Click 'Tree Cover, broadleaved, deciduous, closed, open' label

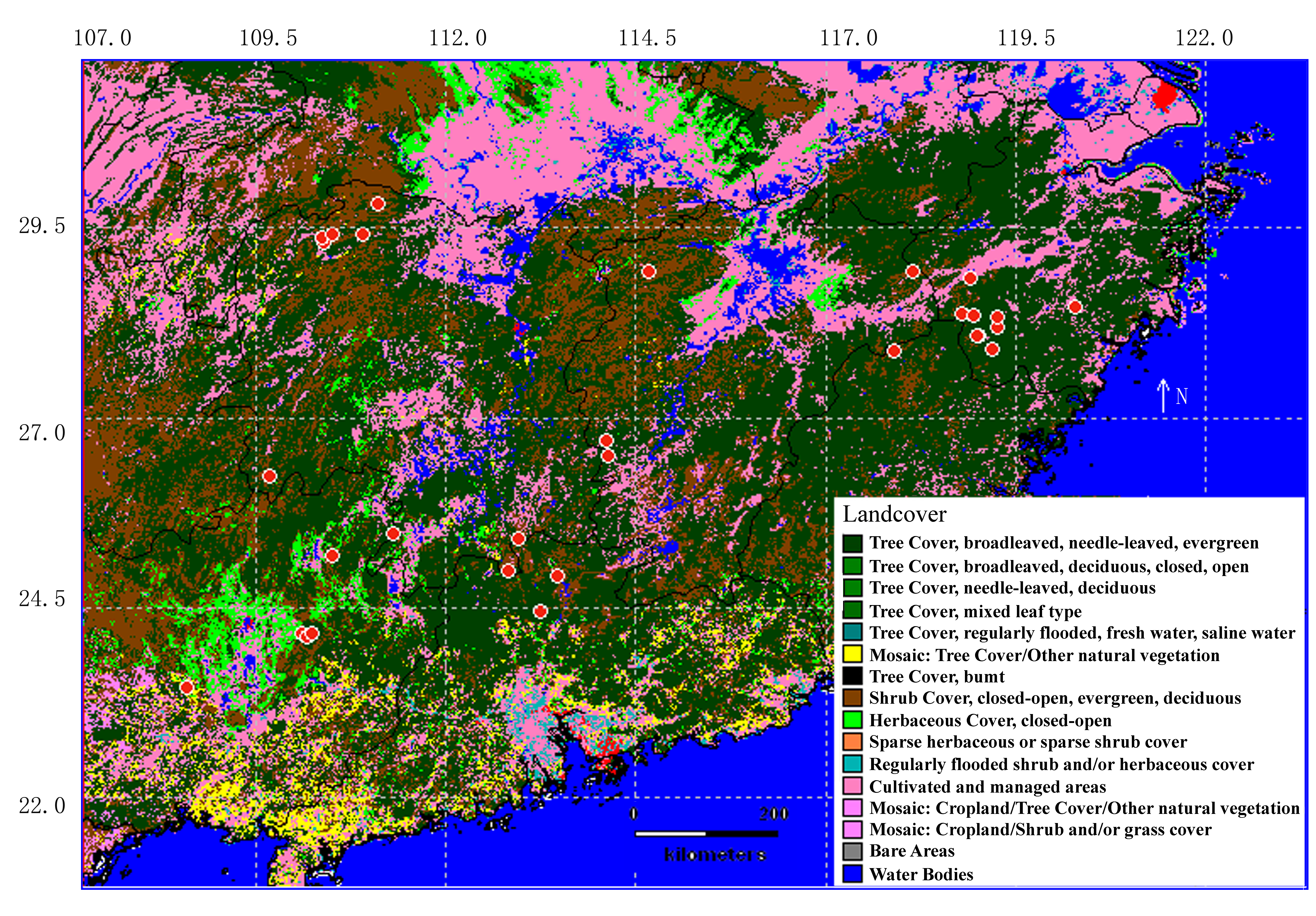point(1059,566)
